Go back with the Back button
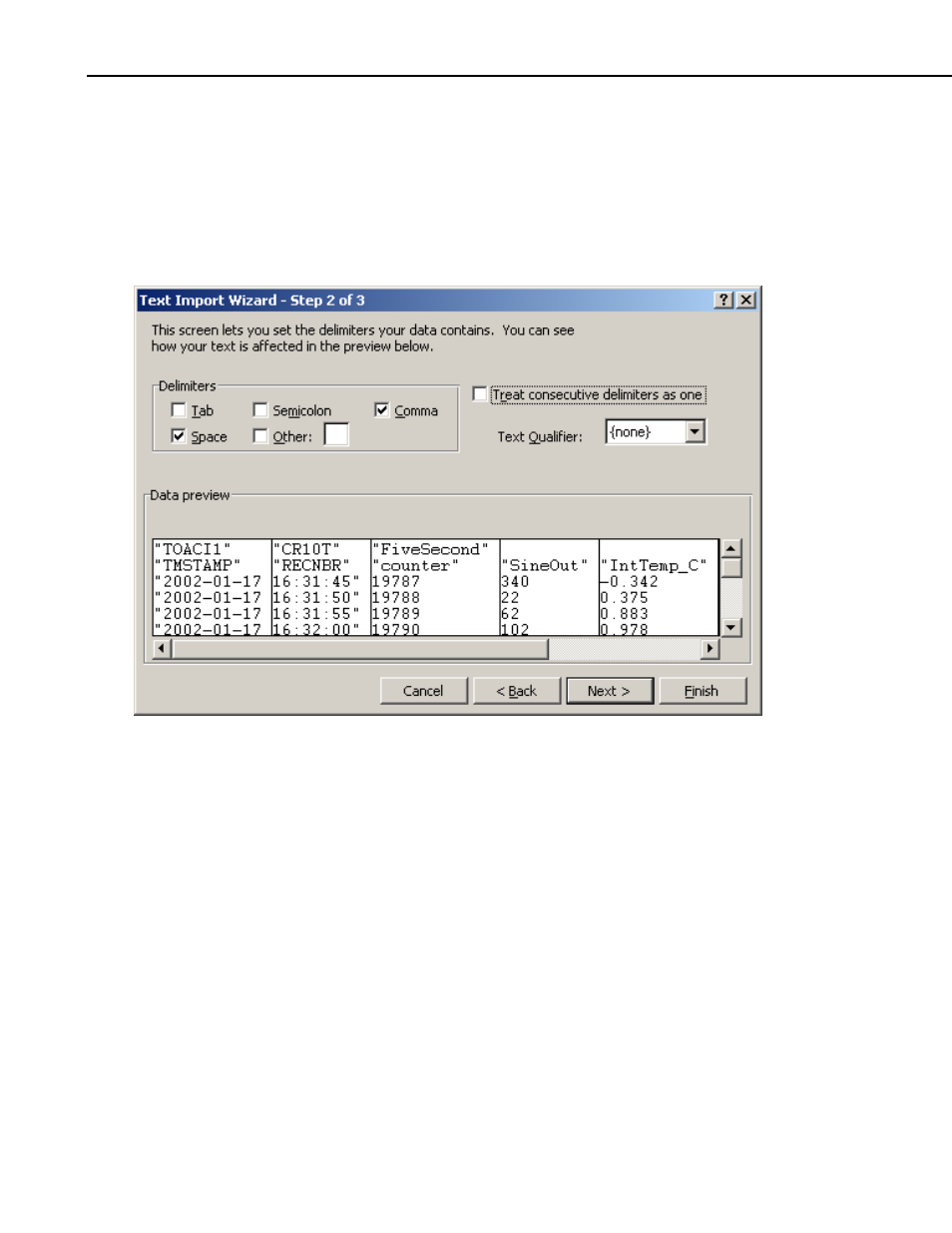The width and height of the screenshot is (952, 1233). [516, 691]
